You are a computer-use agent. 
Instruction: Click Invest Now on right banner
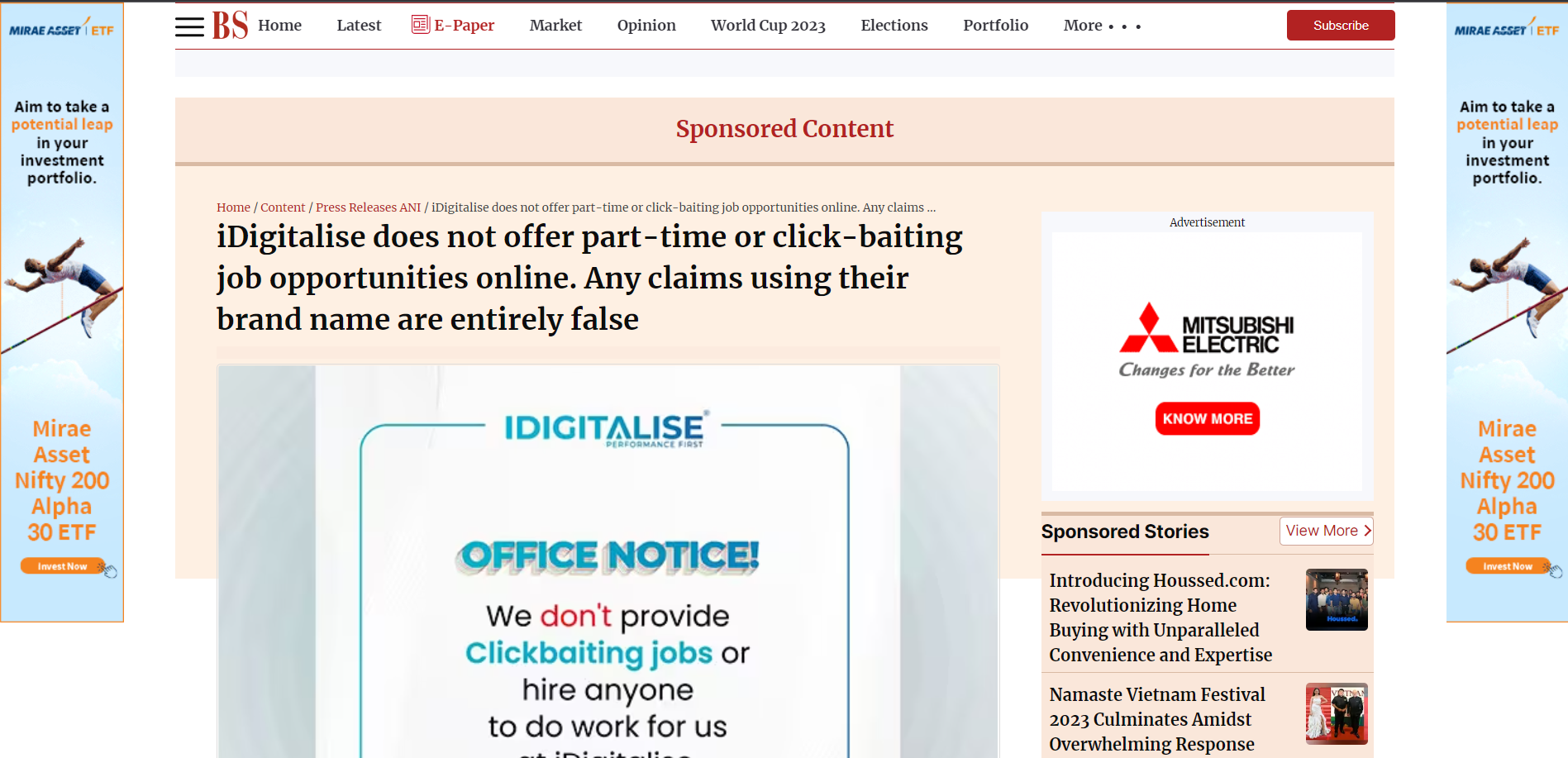tap(1508, 566)
